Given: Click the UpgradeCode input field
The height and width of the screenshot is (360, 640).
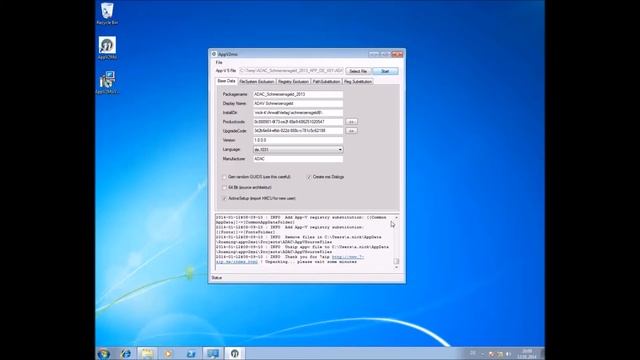Looking at the screenshot, I should 298,131.
